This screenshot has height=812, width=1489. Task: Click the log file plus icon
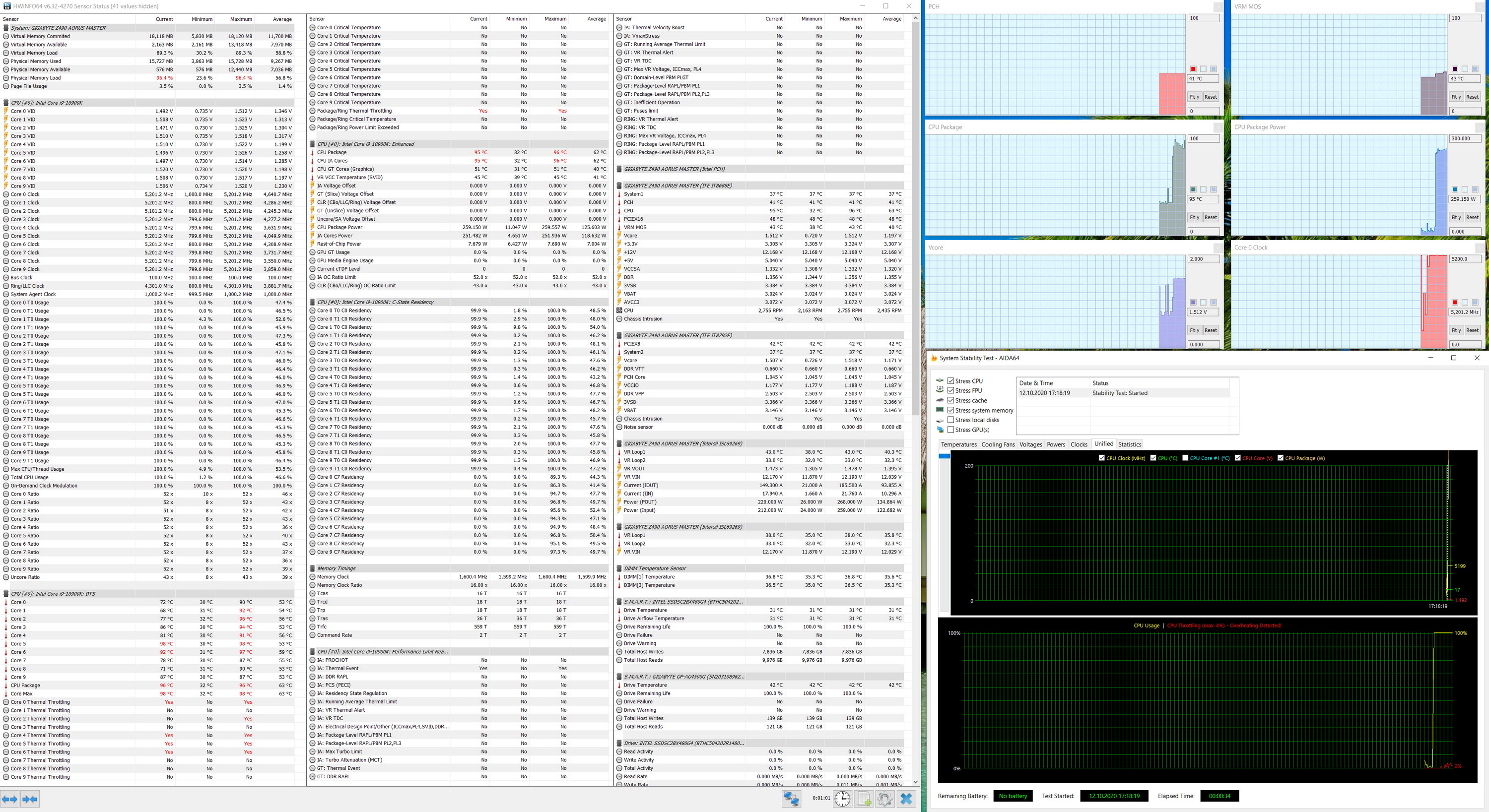click(864, 799)
